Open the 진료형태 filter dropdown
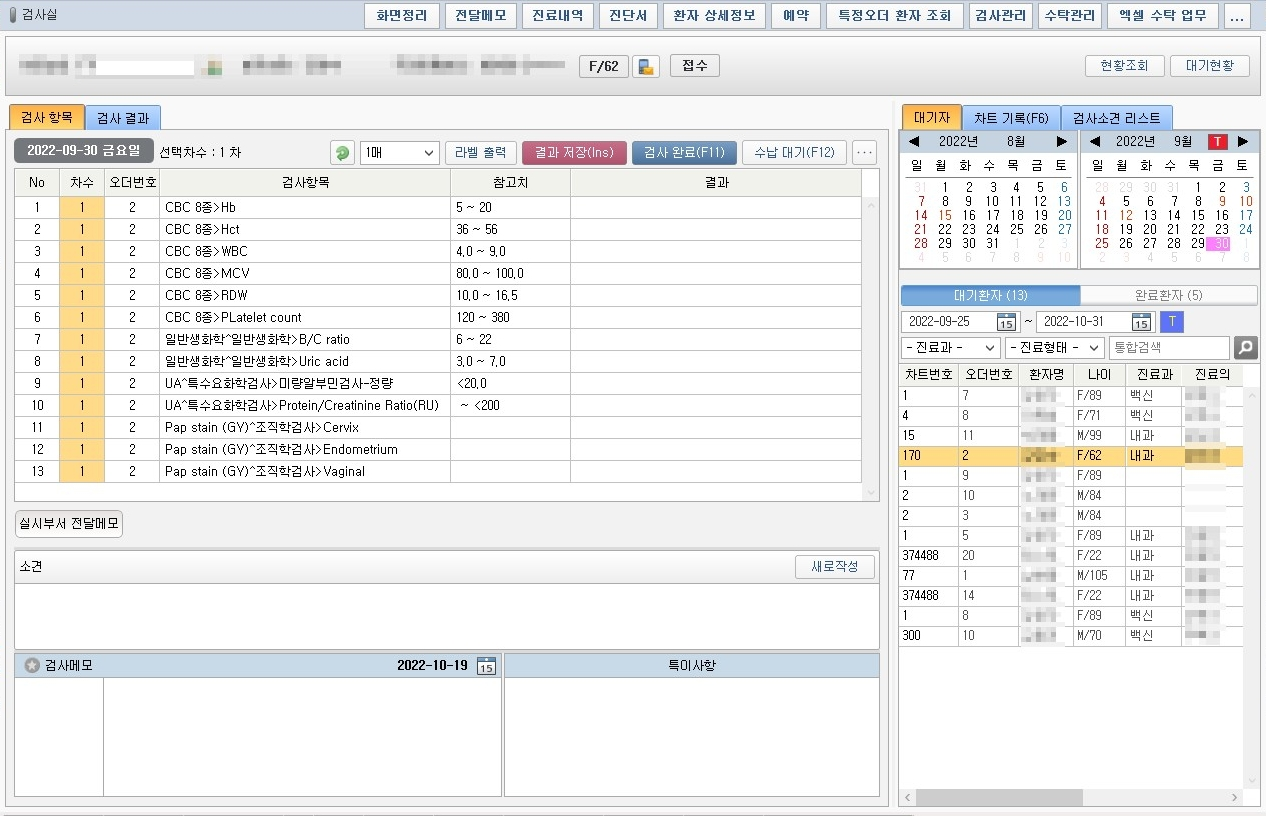The height and width of the screenshot is (816, 1266). coord(1054,348)
